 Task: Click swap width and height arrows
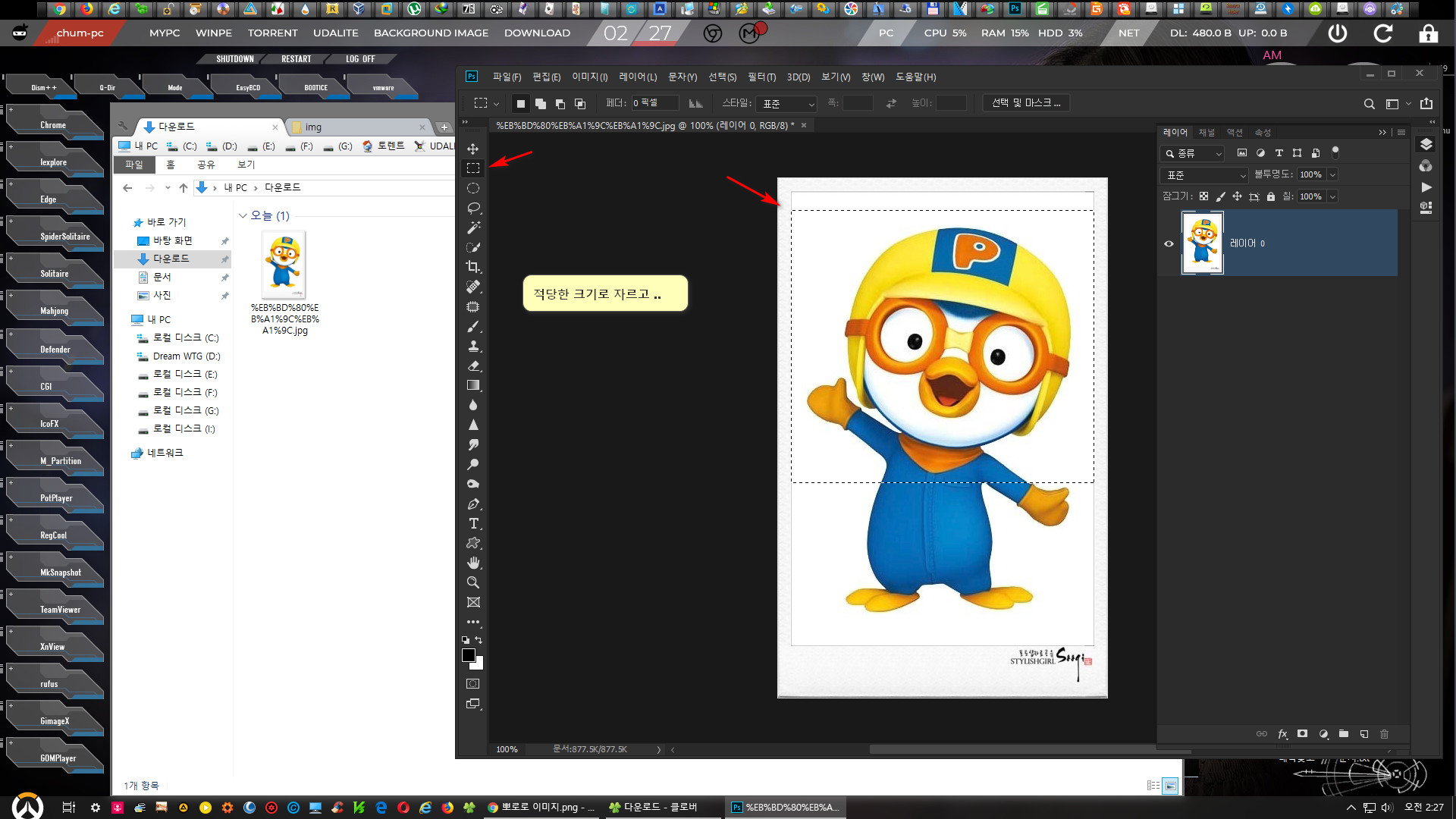click(x=891, y=103)
